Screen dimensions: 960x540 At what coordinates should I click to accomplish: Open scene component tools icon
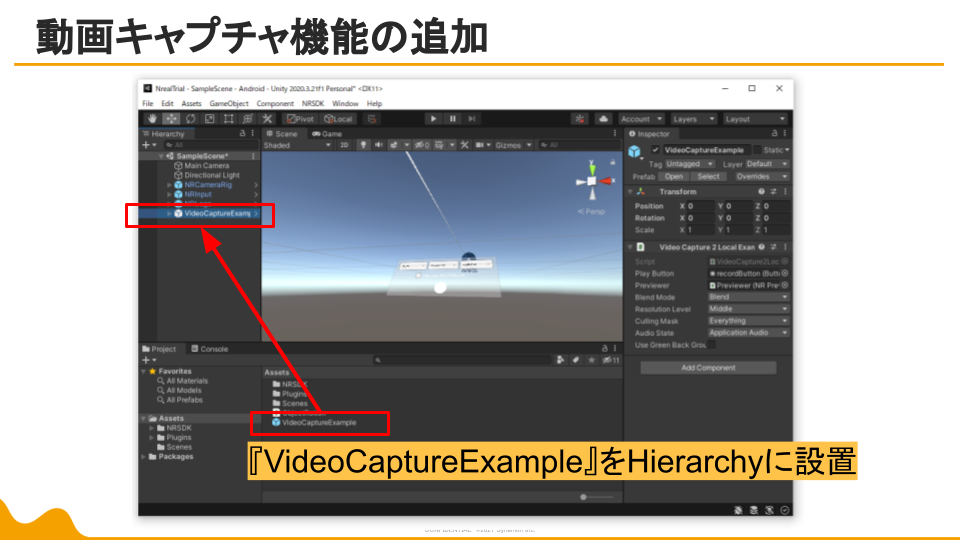tap(465, 145)
